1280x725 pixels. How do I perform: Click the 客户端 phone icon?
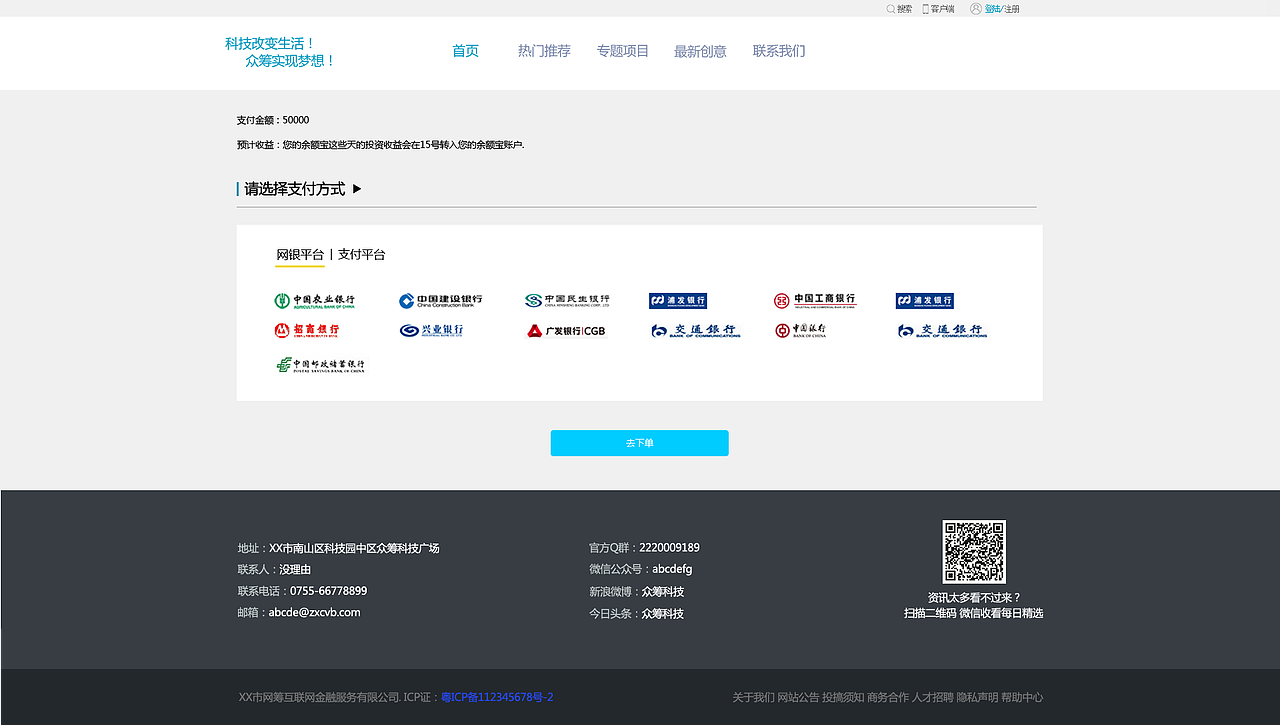pos(925,9)
